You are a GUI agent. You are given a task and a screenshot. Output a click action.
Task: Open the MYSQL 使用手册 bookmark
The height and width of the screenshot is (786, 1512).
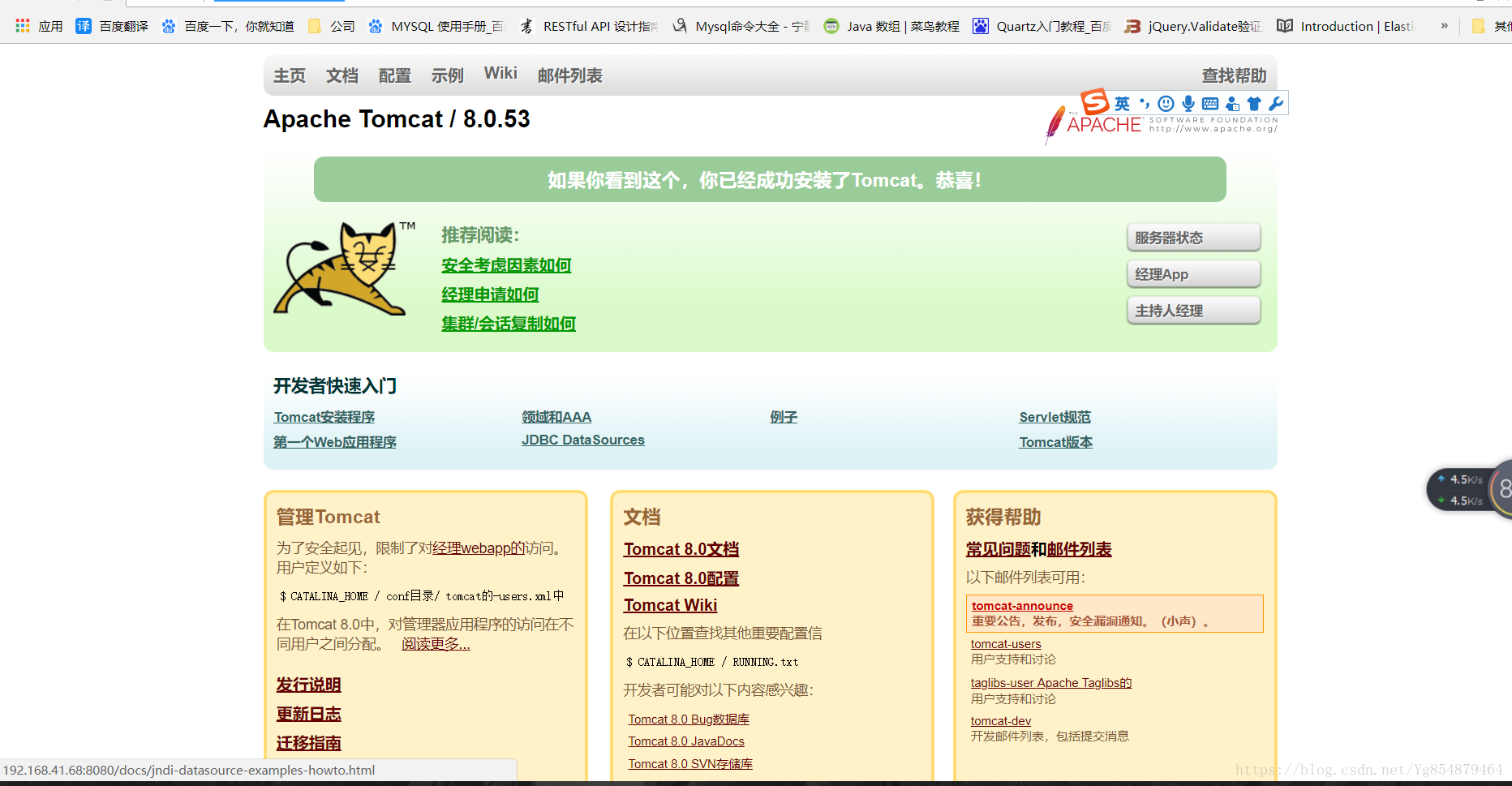436,26
